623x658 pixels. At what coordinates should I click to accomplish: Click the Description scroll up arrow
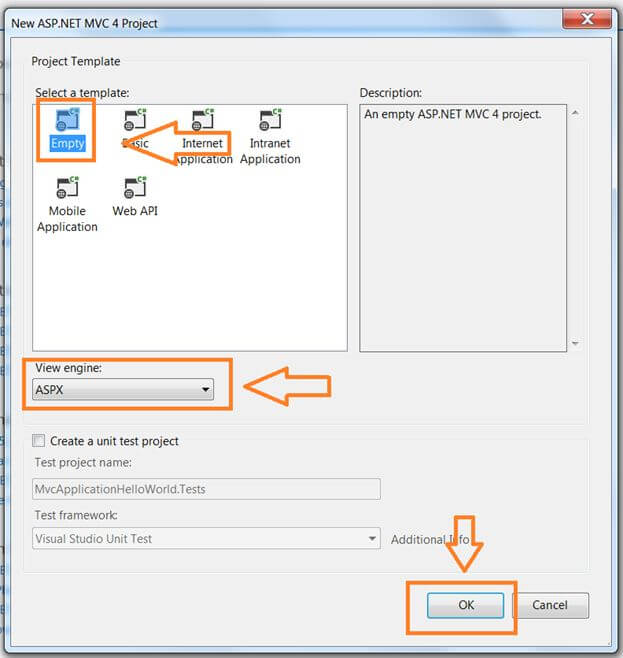point(575,112)
